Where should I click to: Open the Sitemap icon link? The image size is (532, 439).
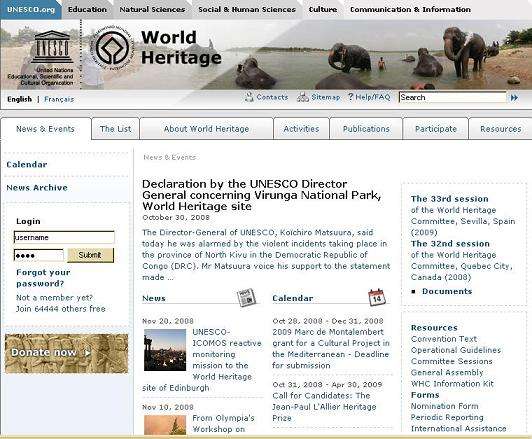coord(303,97)
